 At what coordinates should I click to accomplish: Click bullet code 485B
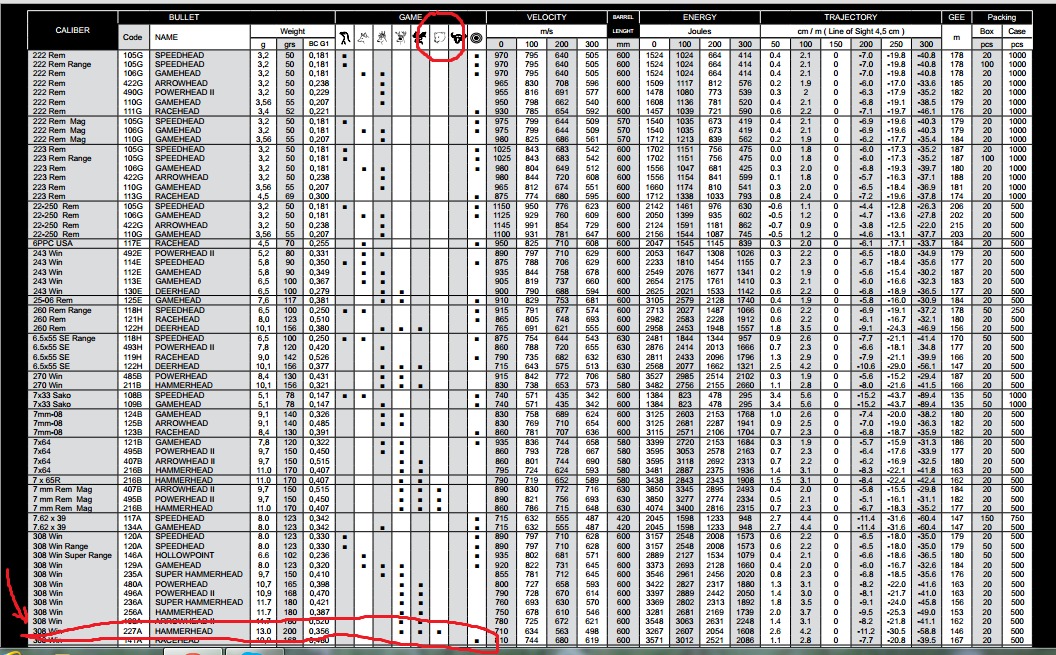(133, 376)
